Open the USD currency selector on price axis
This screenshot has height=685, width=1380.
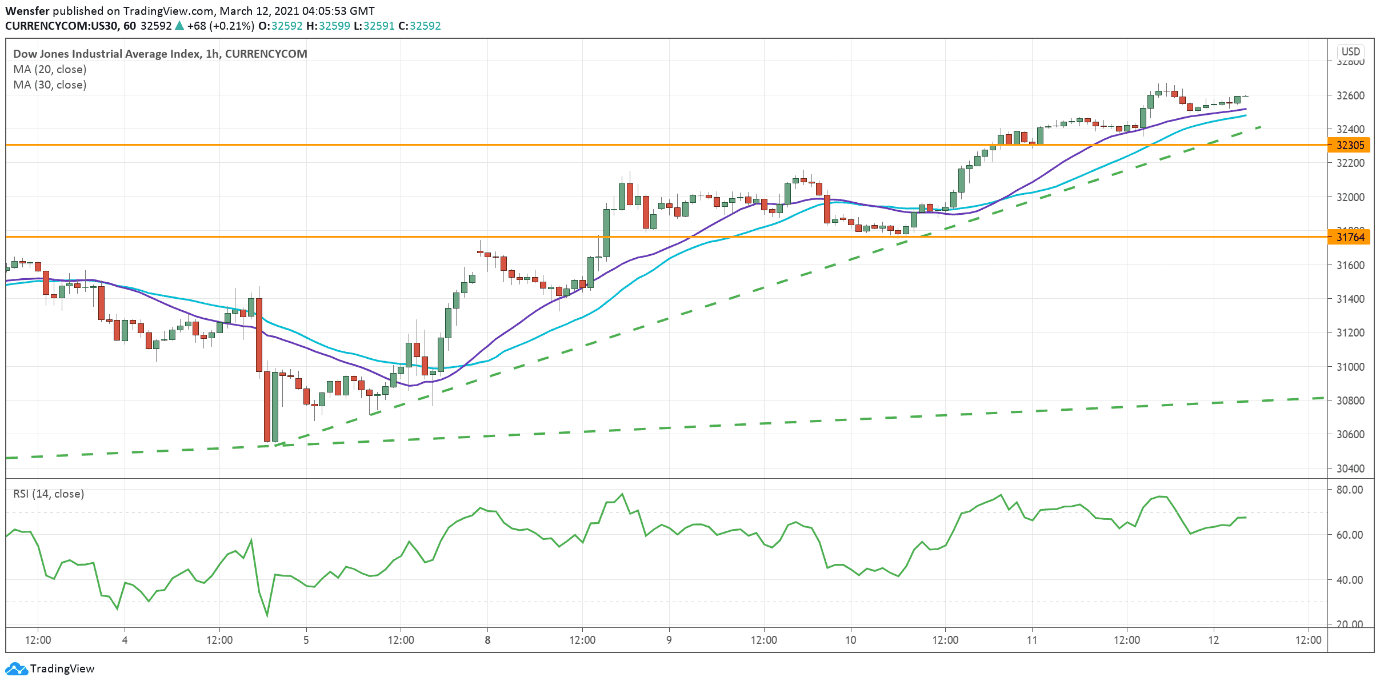pos(1350,52)
